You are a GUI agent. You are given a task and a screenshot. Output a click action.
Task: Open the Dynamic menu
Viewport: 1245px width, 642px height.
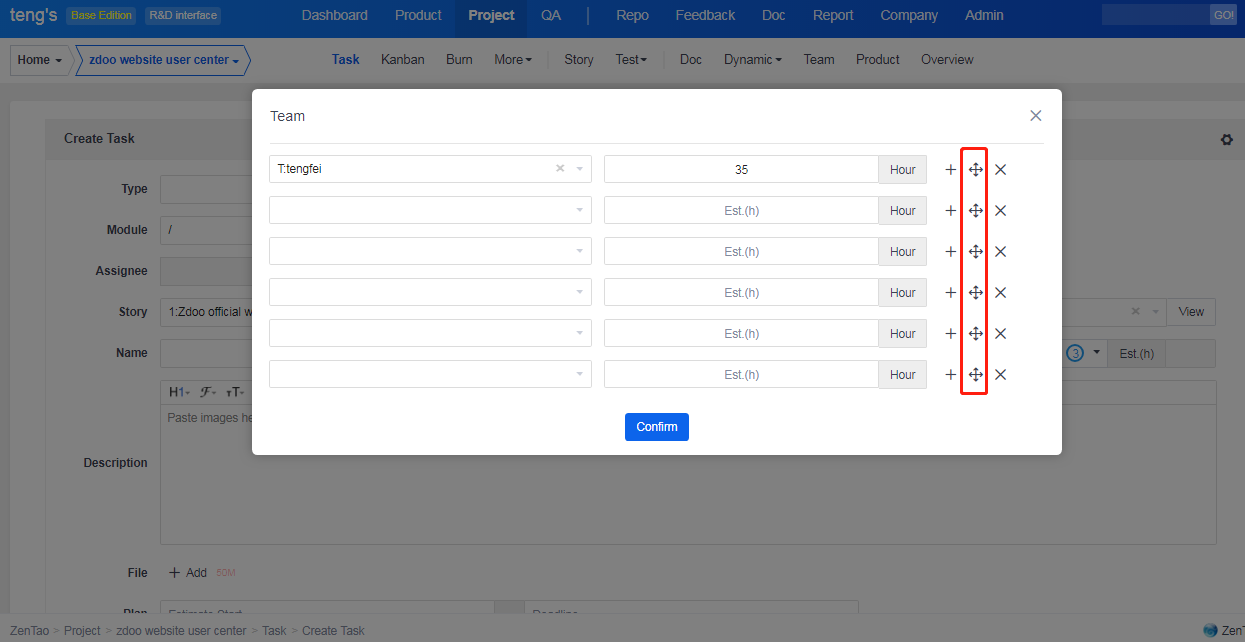[x=752, y=60]
